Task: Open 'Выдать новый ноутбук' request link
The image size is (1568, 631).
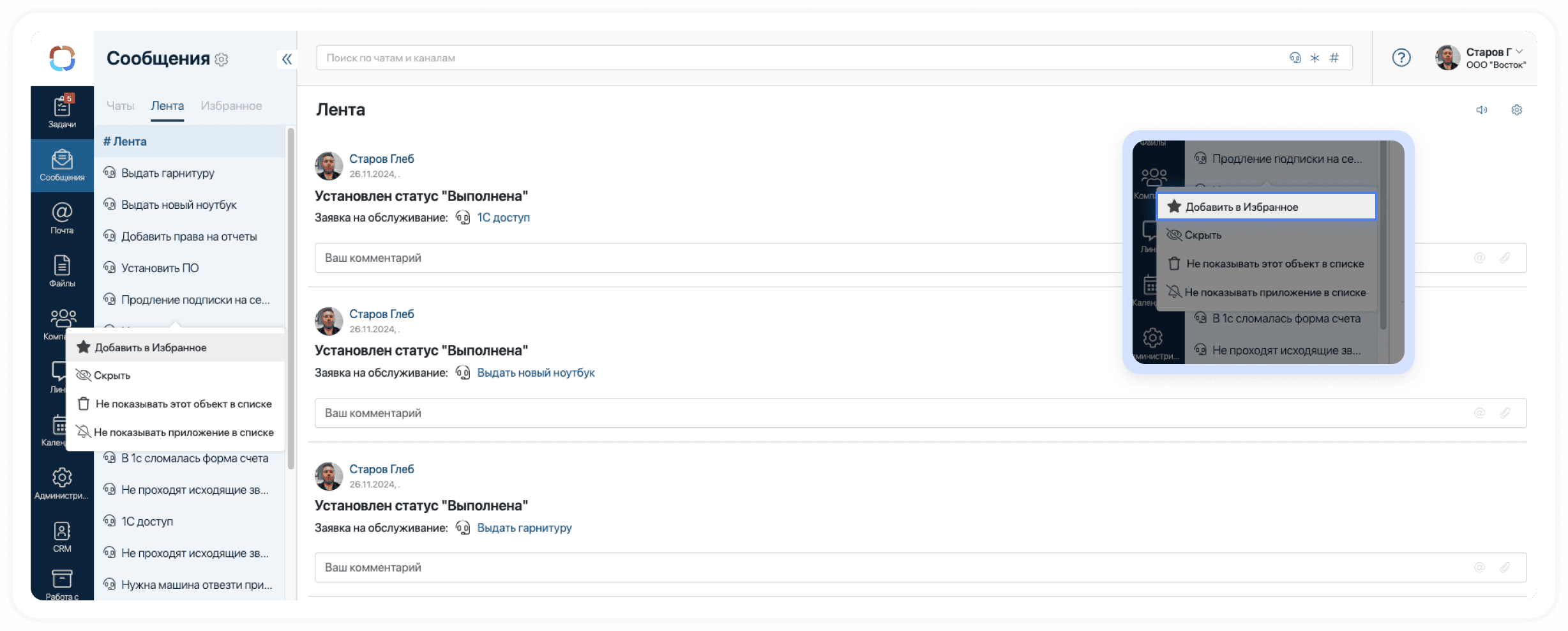Action: (536, 373)
